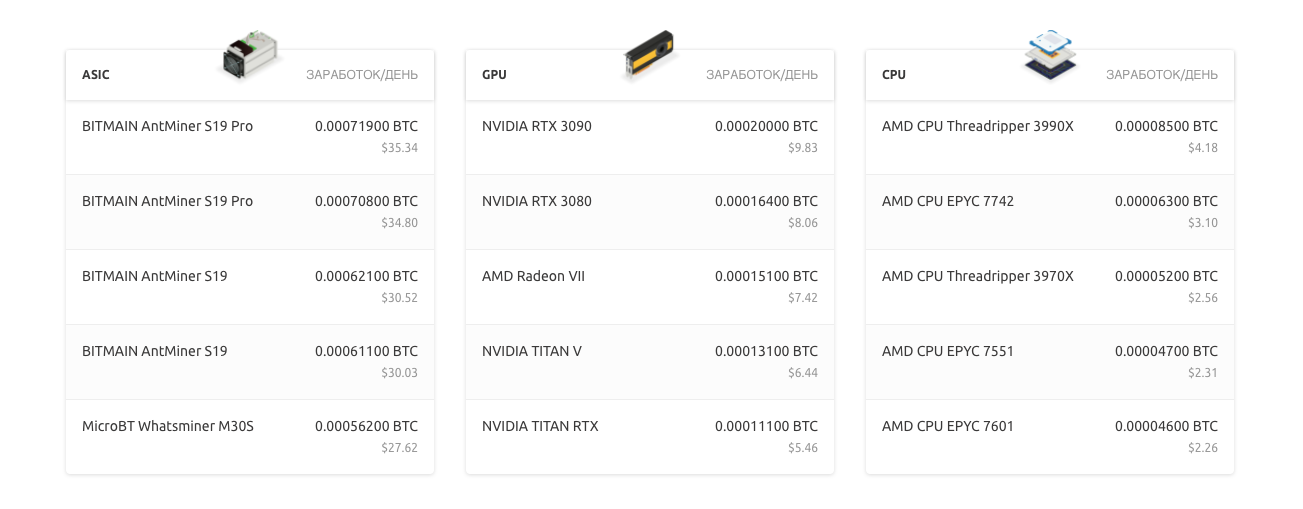Click the ASIC miner device icon
The image size is (1303, 509).
point(250,56)
